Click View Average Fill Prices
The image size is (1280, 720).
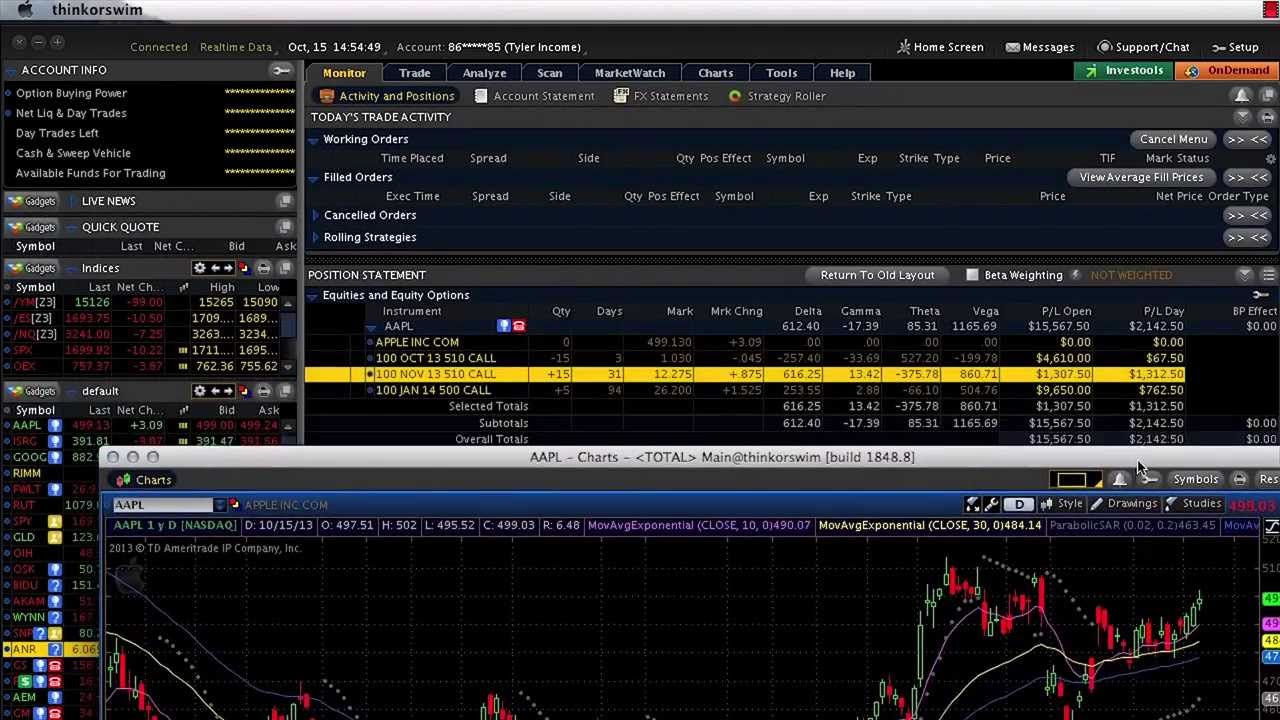1141,177
